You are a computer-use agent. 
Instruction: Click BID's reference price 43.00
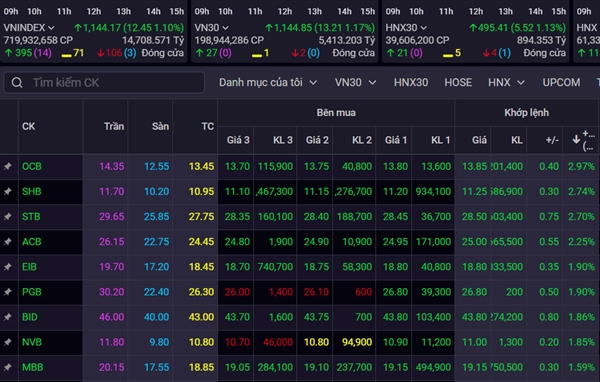[201, 317]
